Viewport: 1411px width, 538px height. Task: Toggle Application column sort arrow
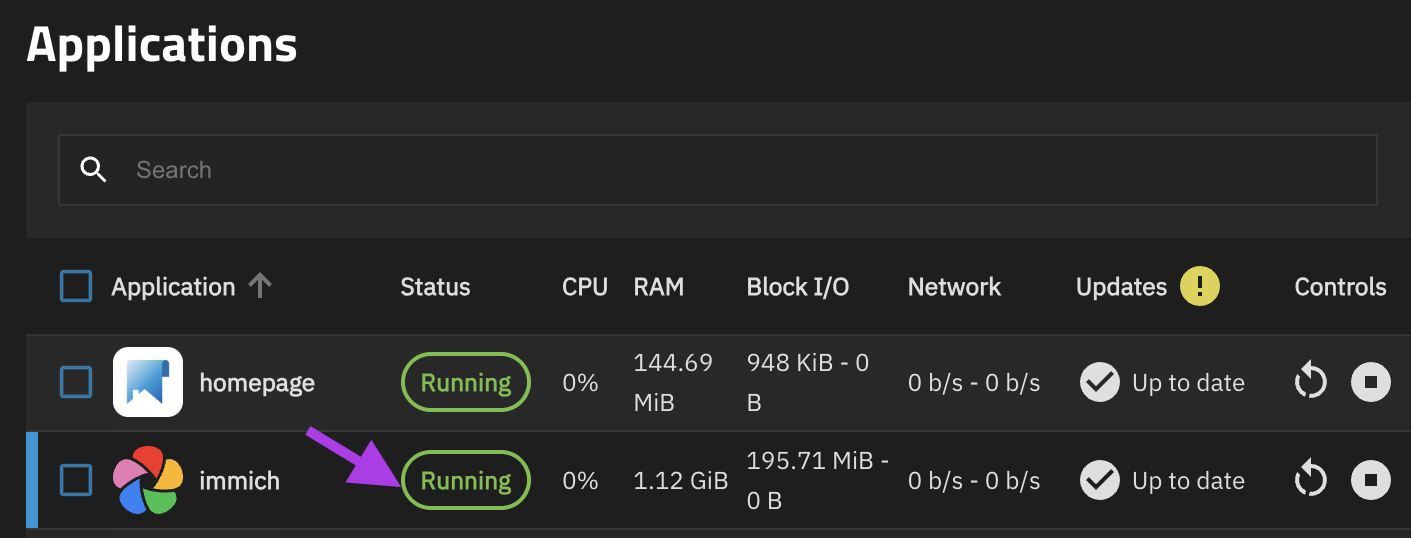(260, 287)
